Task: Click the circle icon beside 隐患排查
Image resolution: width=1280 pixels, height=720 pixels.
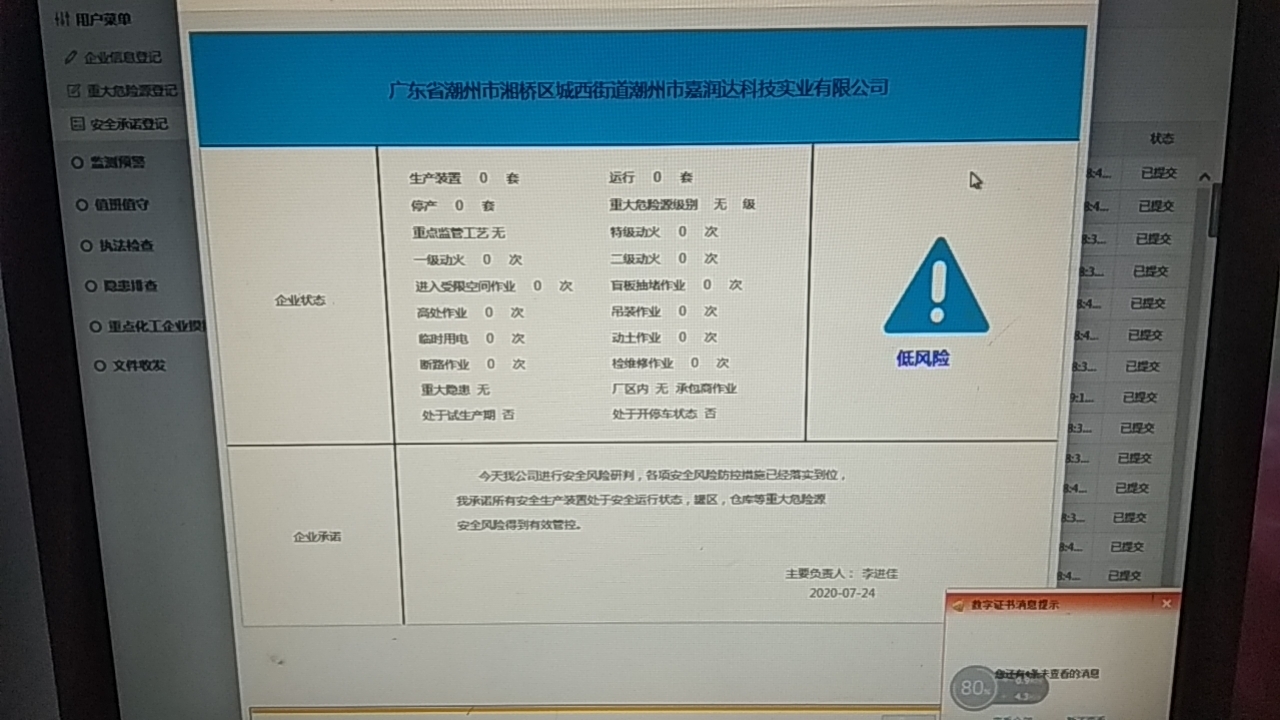Action: point(91,286)
